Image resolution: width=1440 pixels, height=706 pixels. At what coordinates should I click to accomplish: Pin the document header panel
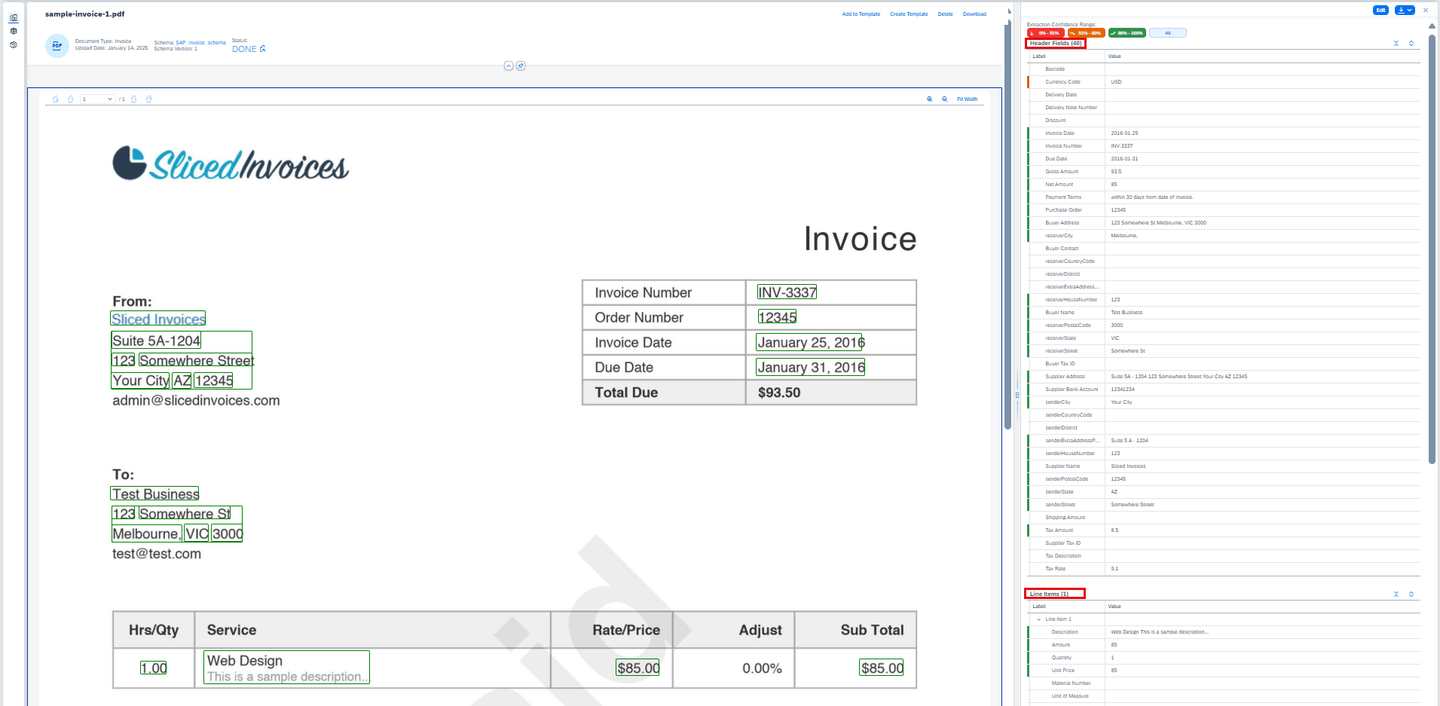[x=521, y=66]
